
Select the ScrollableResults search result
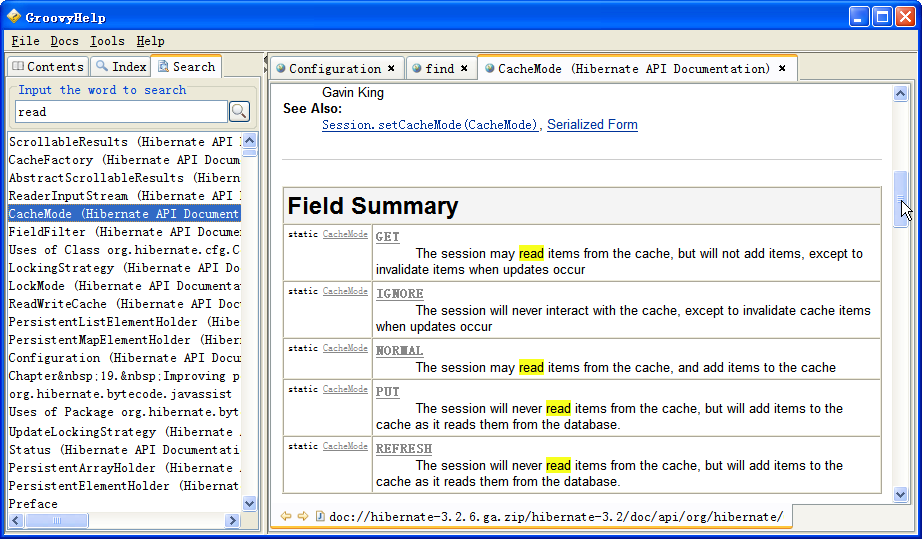(x=124, y=142)
